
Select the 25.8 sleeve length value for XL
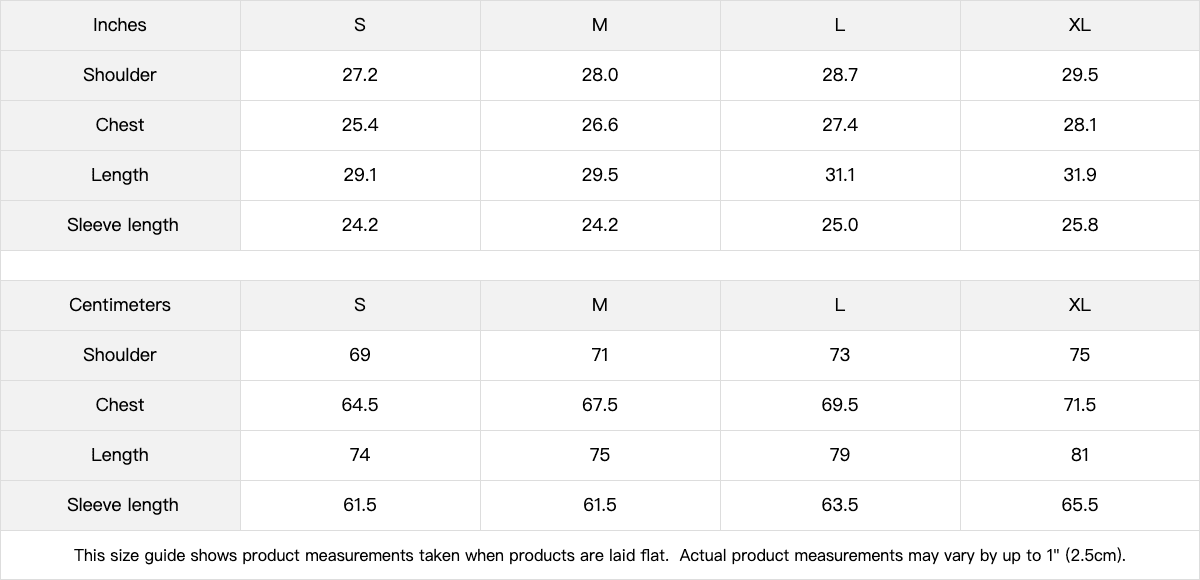(x=1080, y=225)
